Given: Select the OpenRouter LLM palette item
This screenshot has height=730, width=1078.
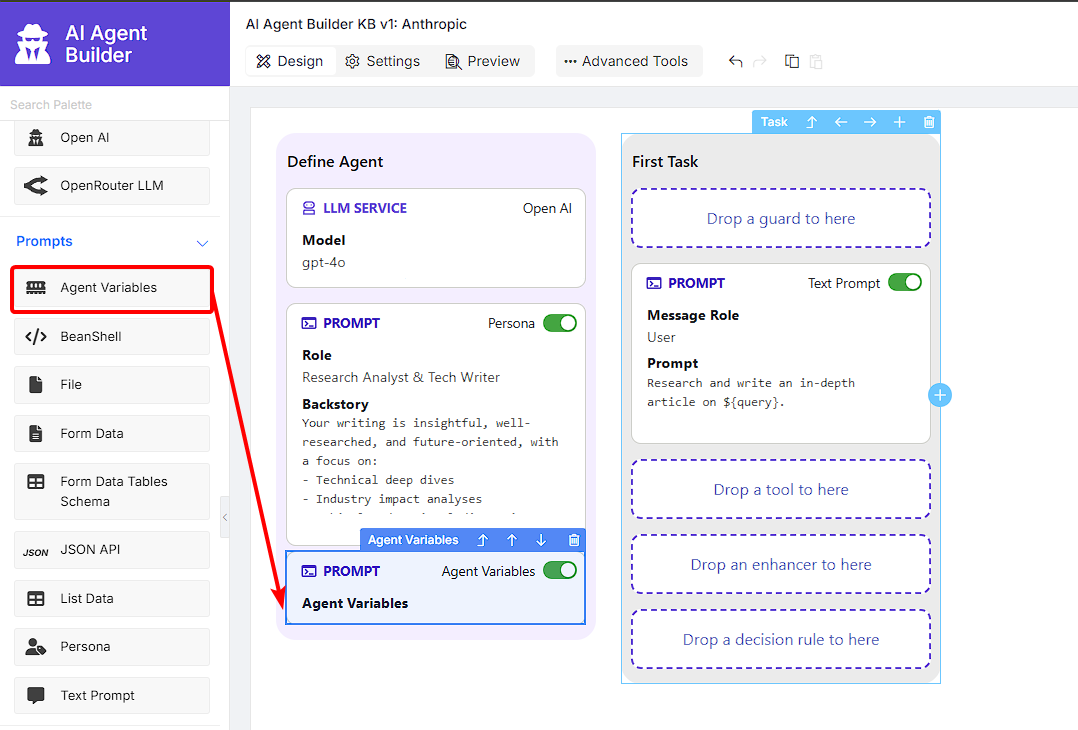Looking at the screenshot, I should (x=112, y=186).
